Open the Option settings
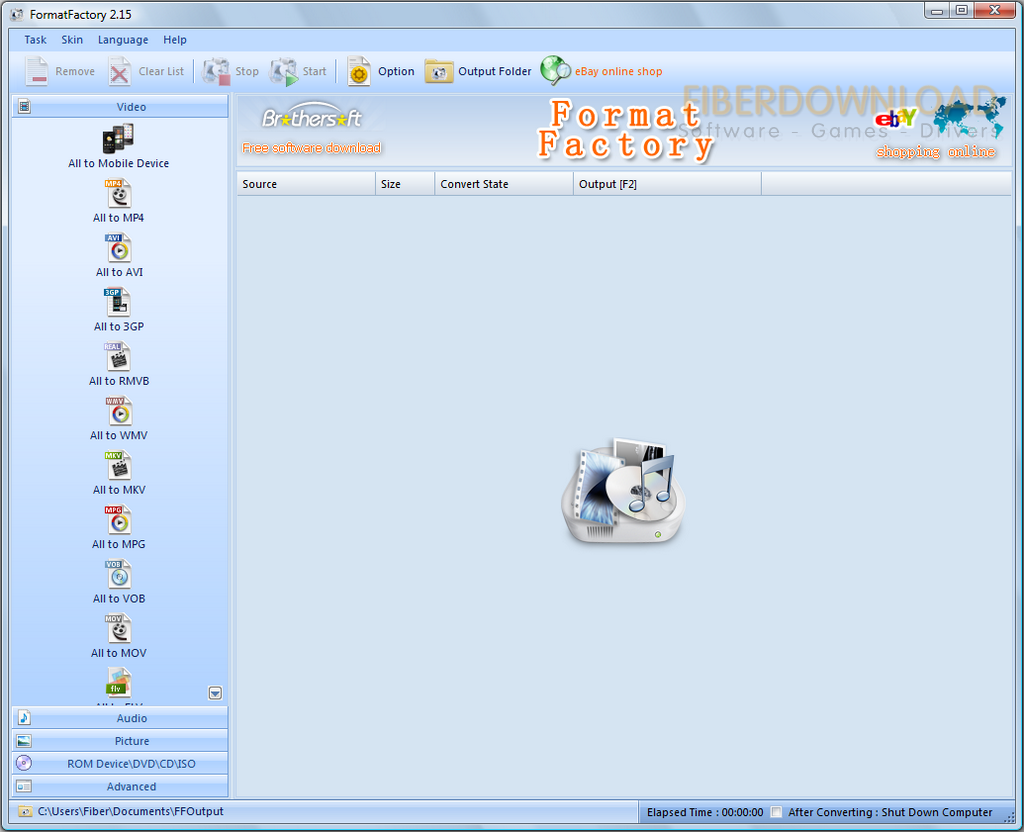 click(380, 71)
